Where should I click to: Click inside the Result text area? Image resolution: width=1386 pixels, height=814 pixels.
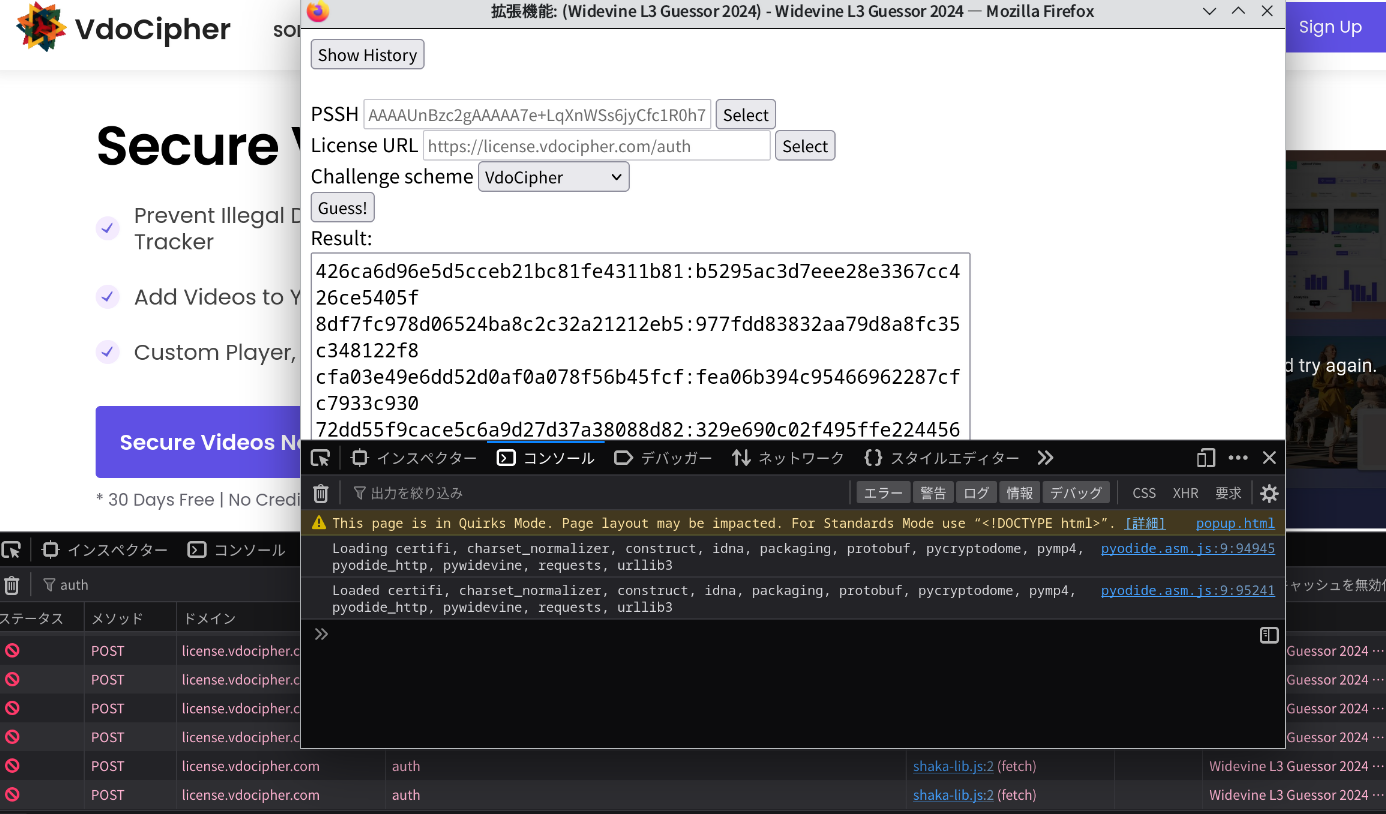tap(640, 346)
